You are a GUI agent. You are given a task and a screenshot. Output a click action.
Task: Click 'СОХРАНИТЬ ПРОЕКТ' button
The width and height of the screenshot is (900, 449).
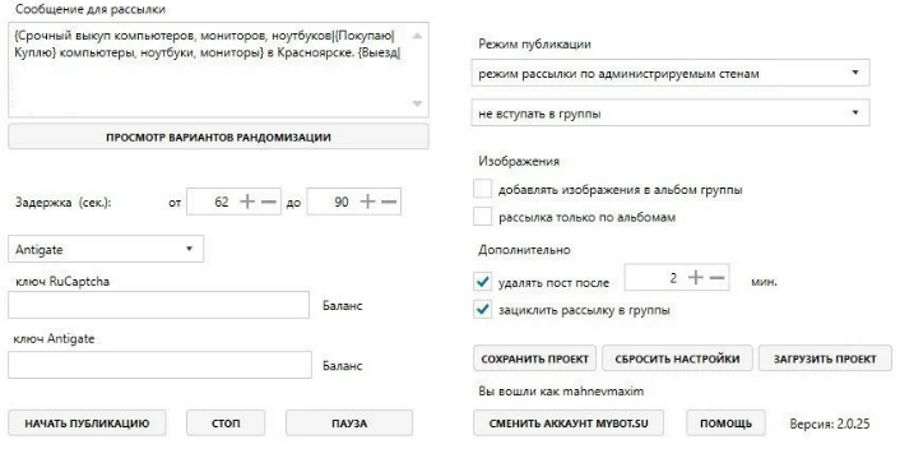[x=534, y=359]
